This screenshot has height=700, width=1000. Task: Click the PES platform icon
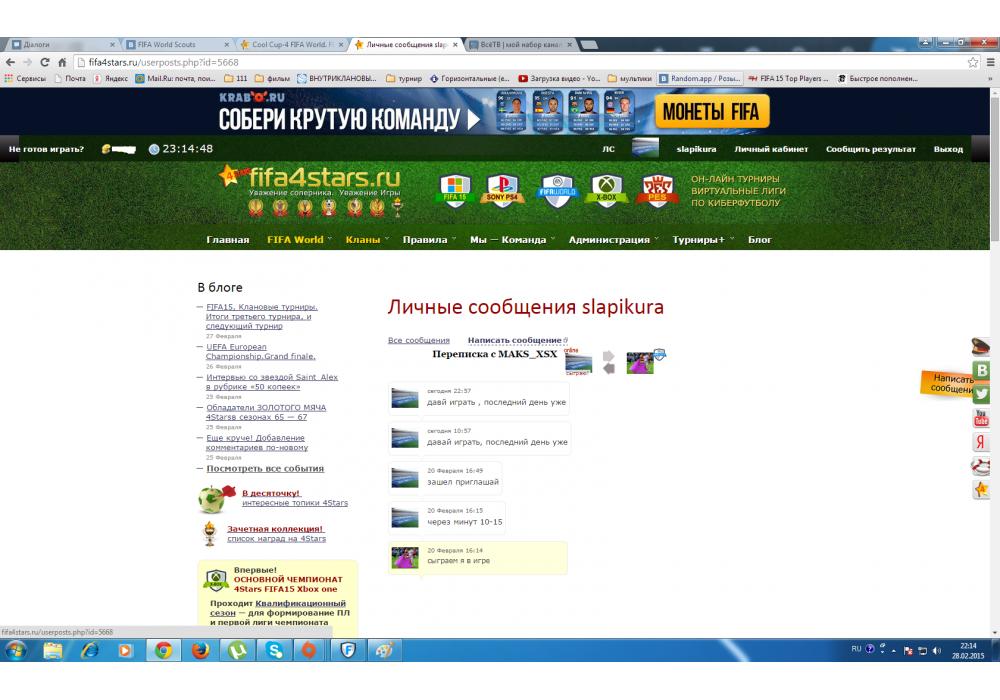point(658,190)
